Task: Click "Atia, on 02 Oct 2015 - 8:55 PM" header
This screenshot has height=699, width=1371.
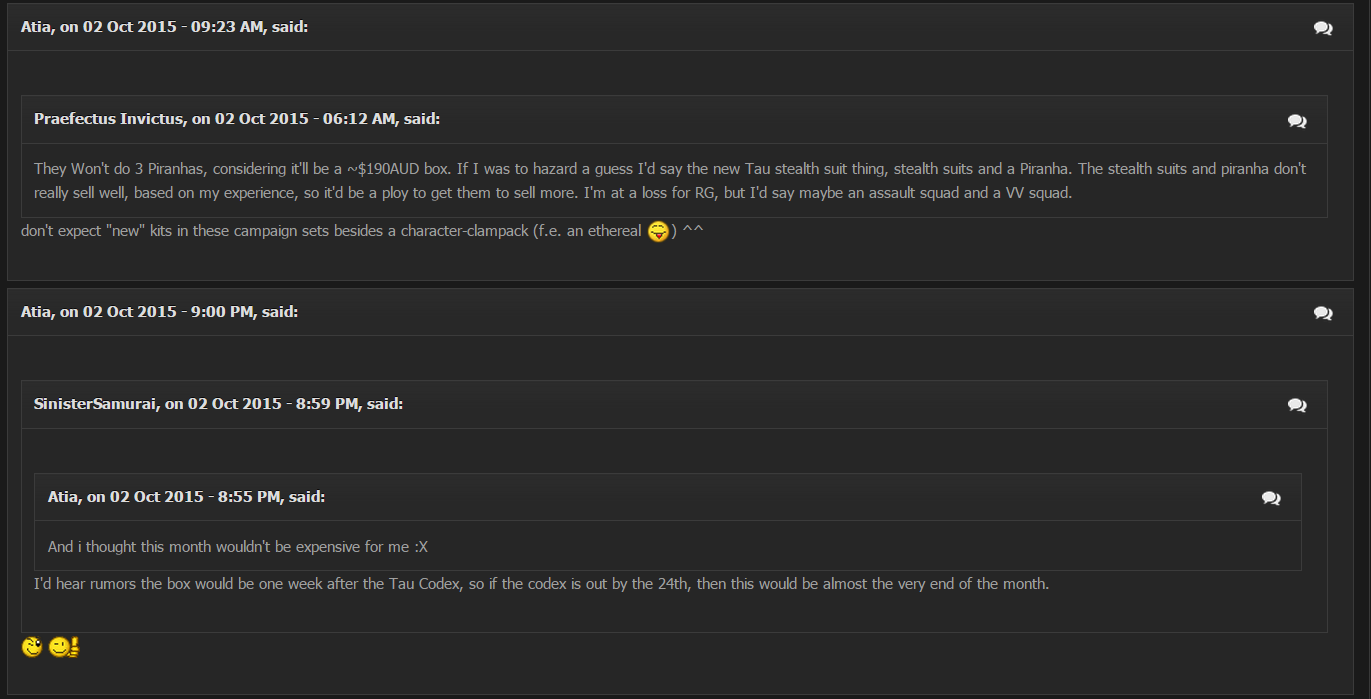Action: (x=186, y=497)
